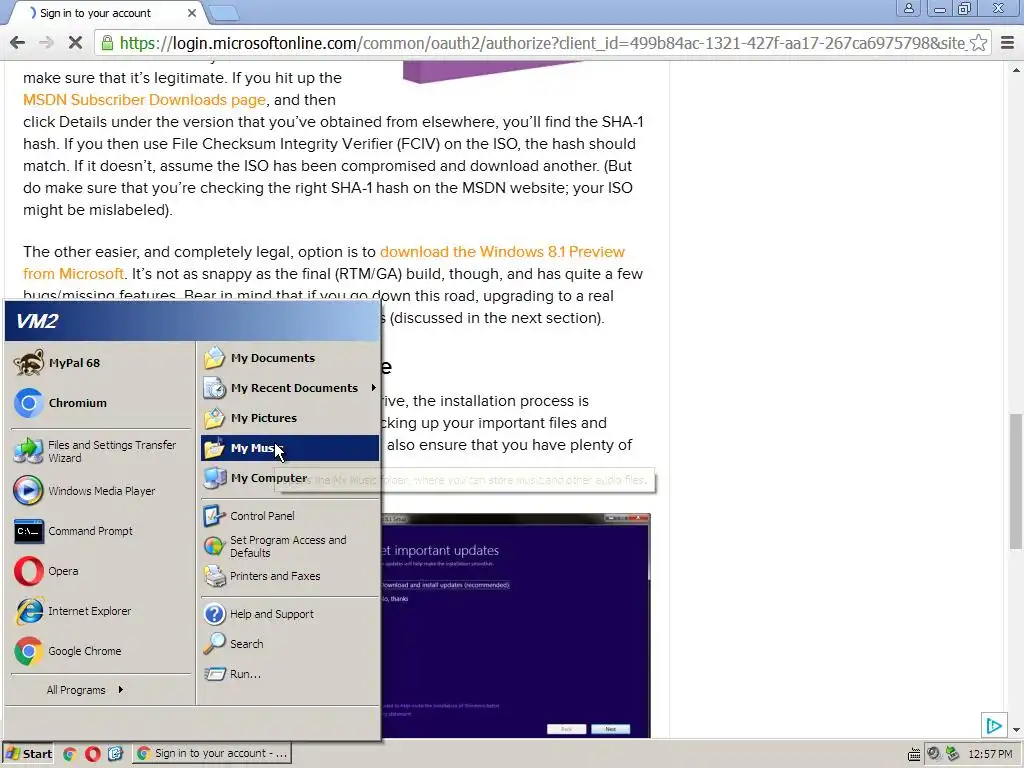The width and height of the screenshot is (1024, 768).
Task: Click the network tray icon next to the clock
Action: click(x=953, y=754)
